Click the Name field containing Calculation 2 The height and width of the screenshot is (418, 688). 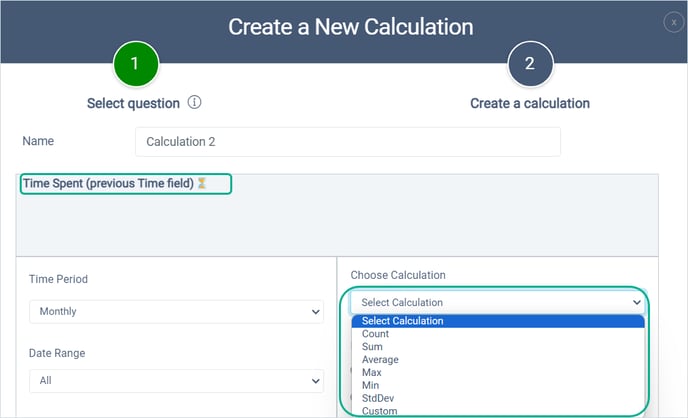pos(348,142)
